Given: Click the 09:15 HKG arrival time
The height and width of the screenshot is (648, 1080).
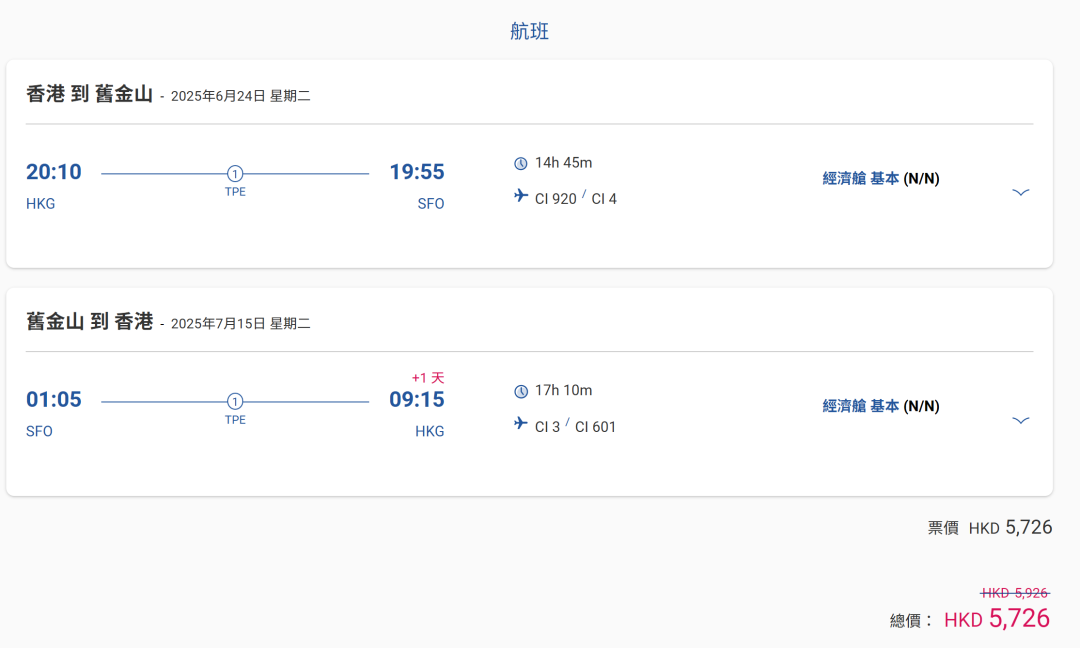Looking at the screenshot, I should click(x=416, y=400).
